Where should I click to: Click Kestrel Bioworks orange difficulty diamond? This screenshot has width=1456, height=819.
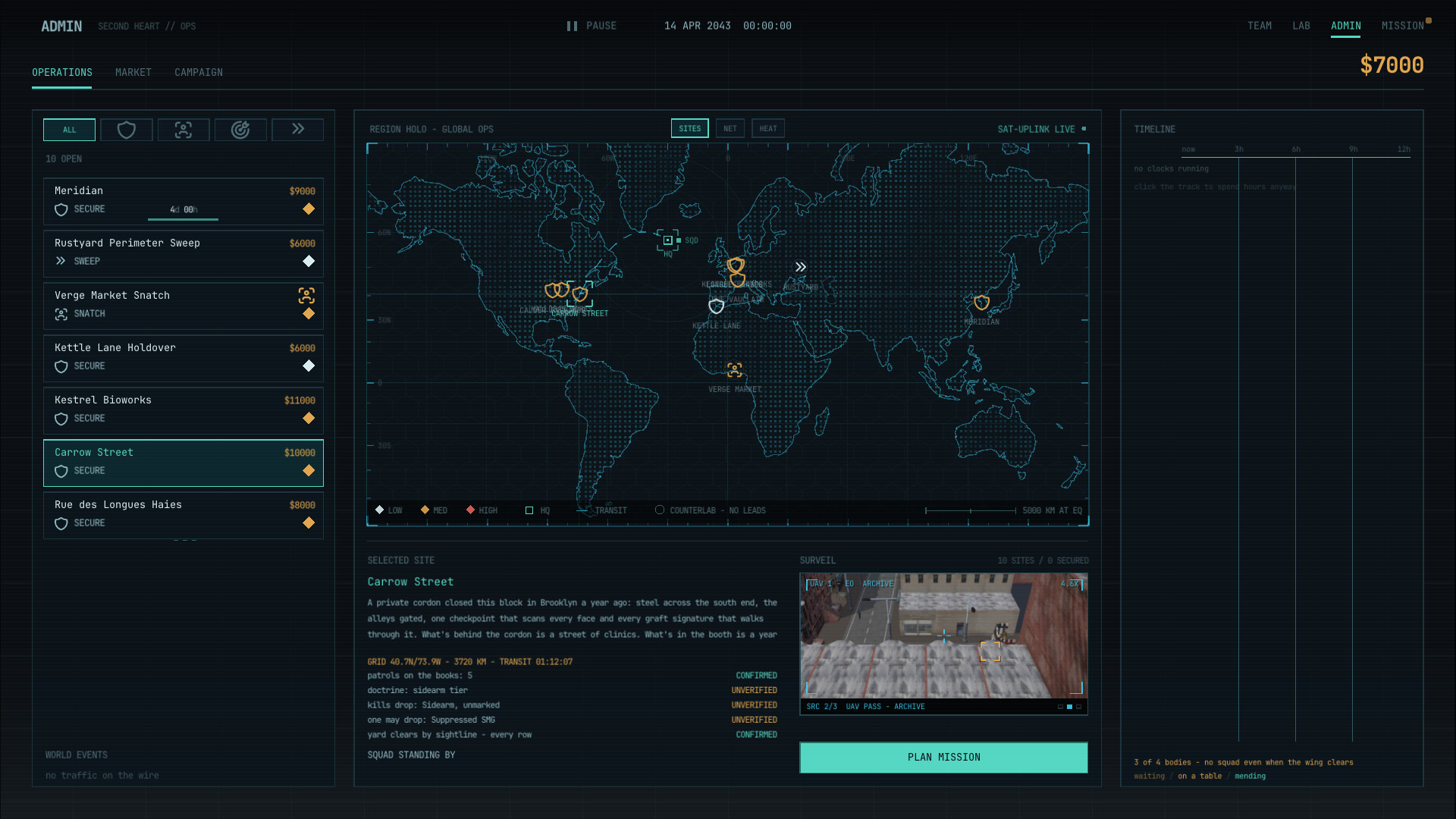click(x=309, y=419)
